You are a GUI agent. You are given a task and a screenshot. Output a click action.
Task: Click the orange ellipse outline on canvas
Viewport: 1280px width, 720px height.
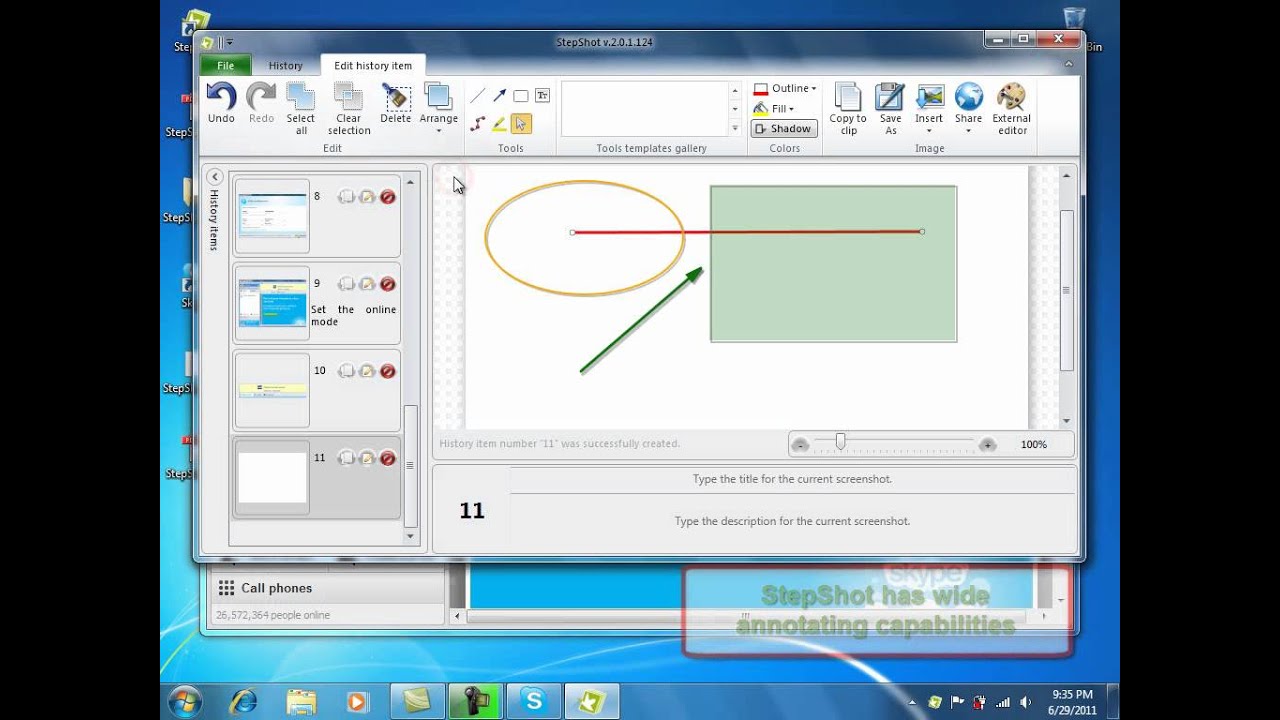[x=584, y=238]
